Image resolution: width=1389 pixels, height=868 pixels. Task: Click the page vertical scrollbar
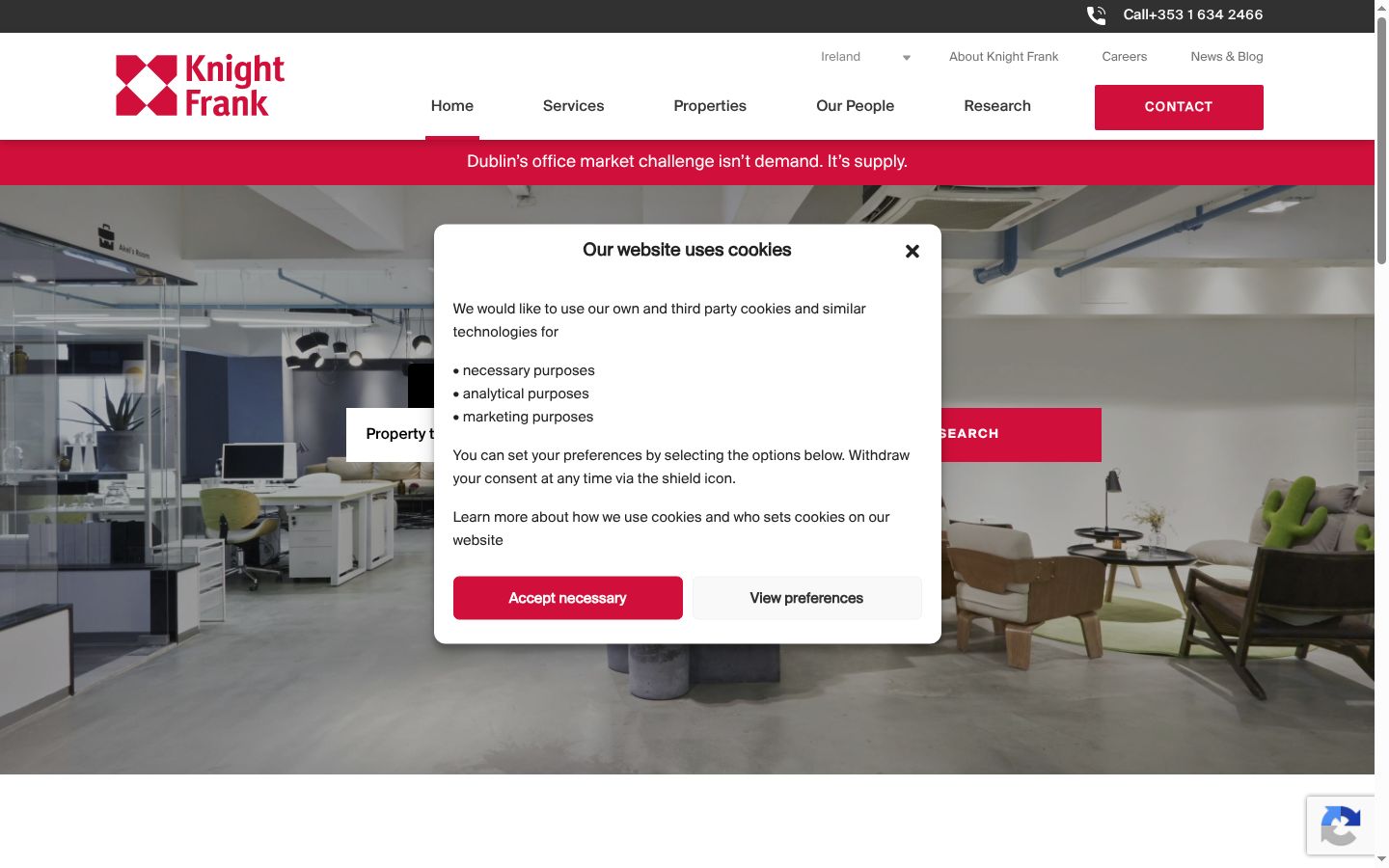[x=1381, y=143]
